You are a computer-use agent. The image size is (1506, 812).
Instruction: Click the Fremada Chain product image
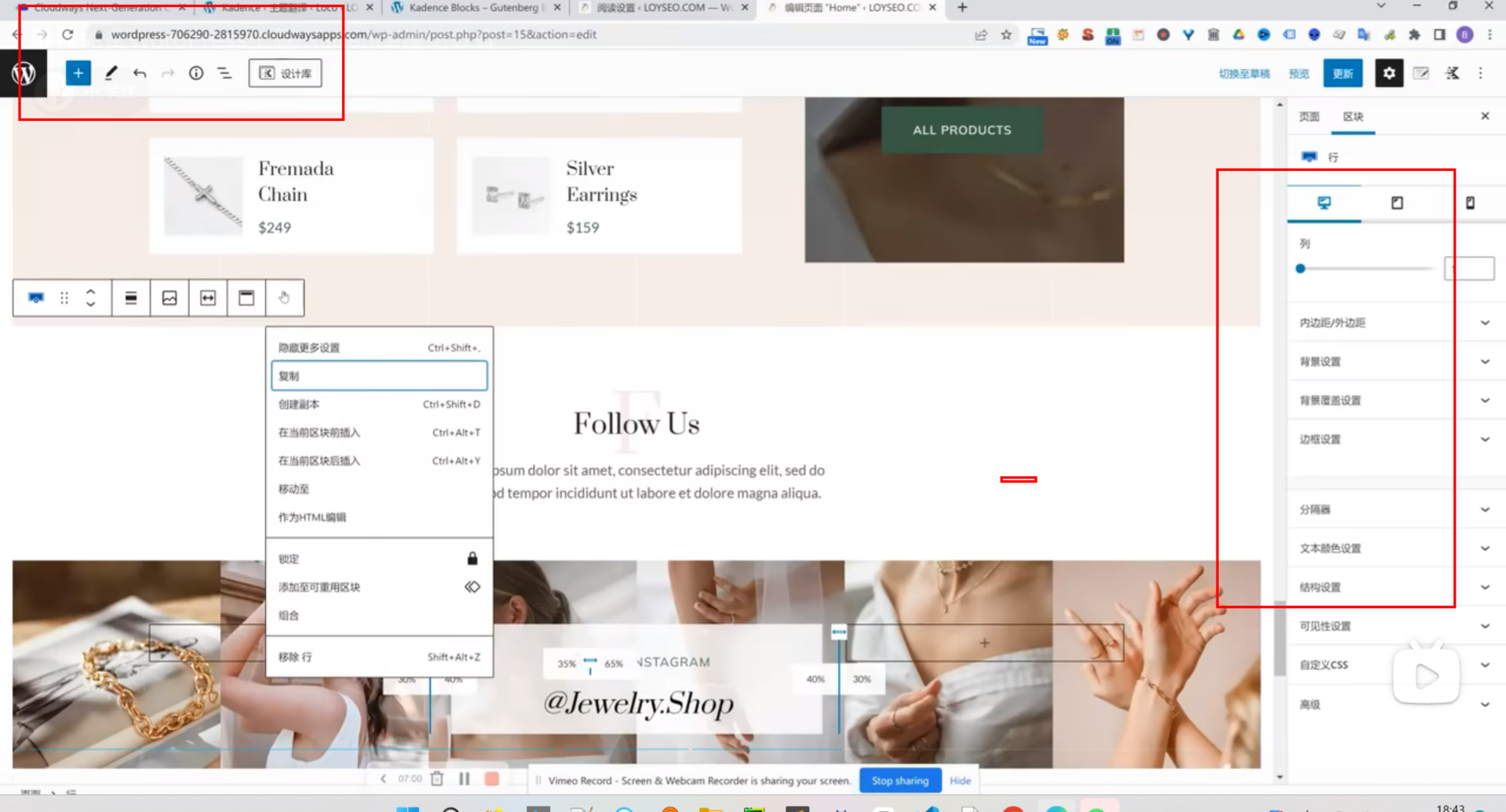pyautogui.click(x=203, y=195)
